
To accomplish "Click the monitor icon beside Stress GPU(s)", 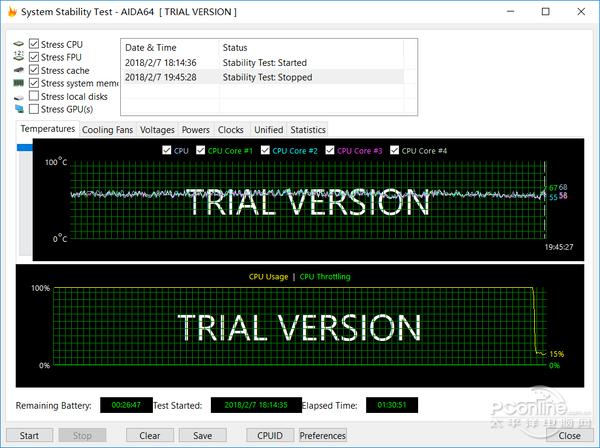I will [18, 109].
